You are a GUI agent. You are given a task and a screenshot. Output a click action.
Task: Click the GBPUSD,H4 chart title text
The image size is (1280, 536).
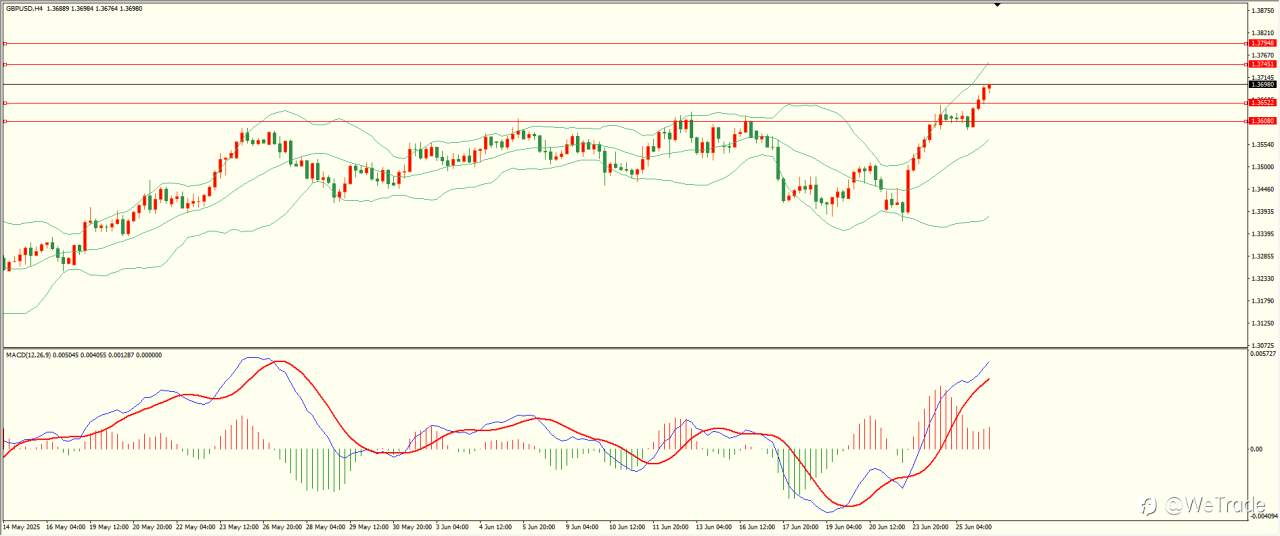pos(24,8)
